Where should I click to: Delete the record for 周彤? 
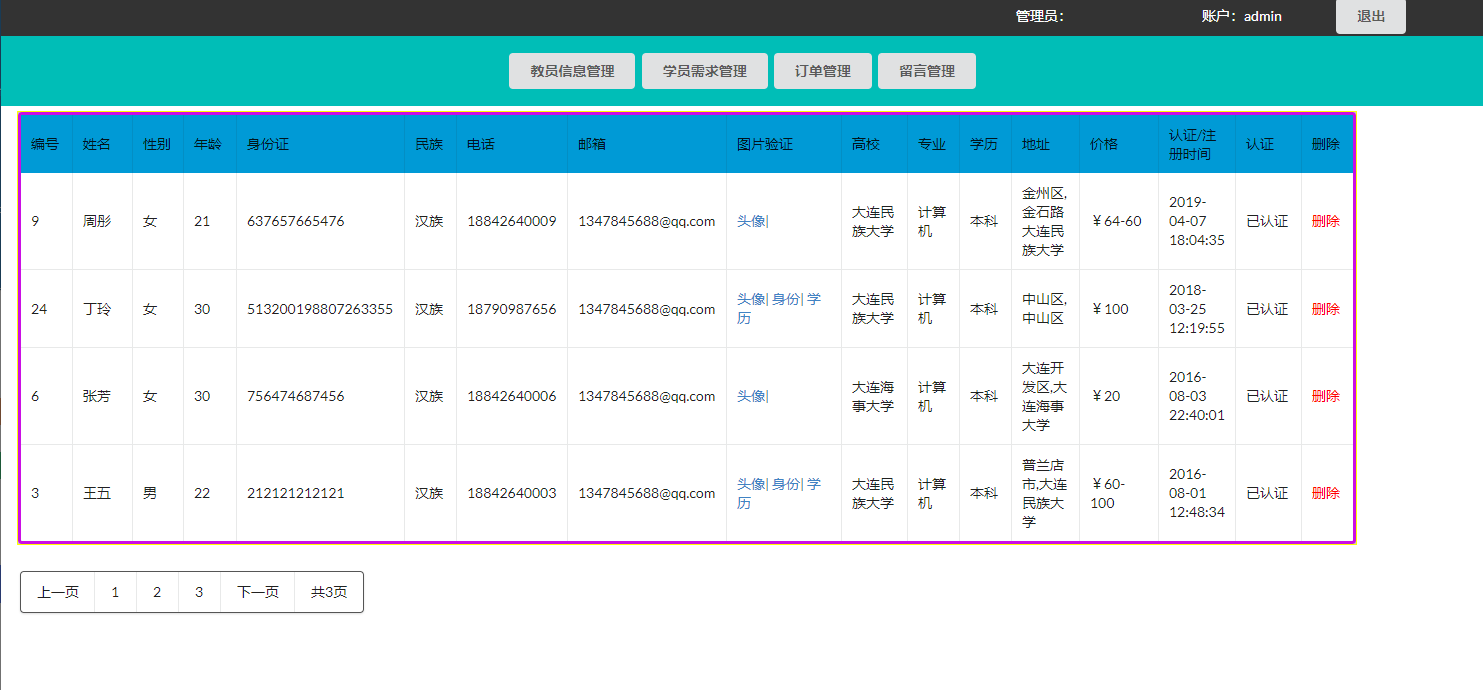[1325, 220]
